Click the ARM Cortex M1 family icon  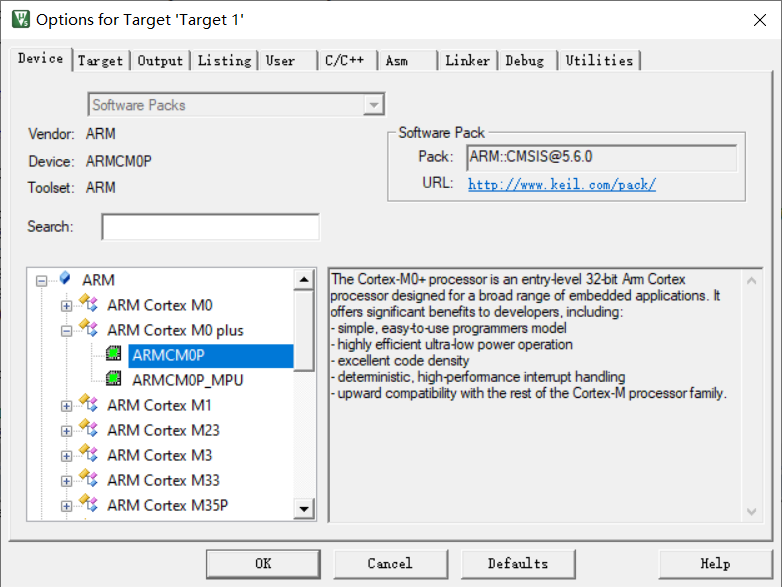point(89,403)
